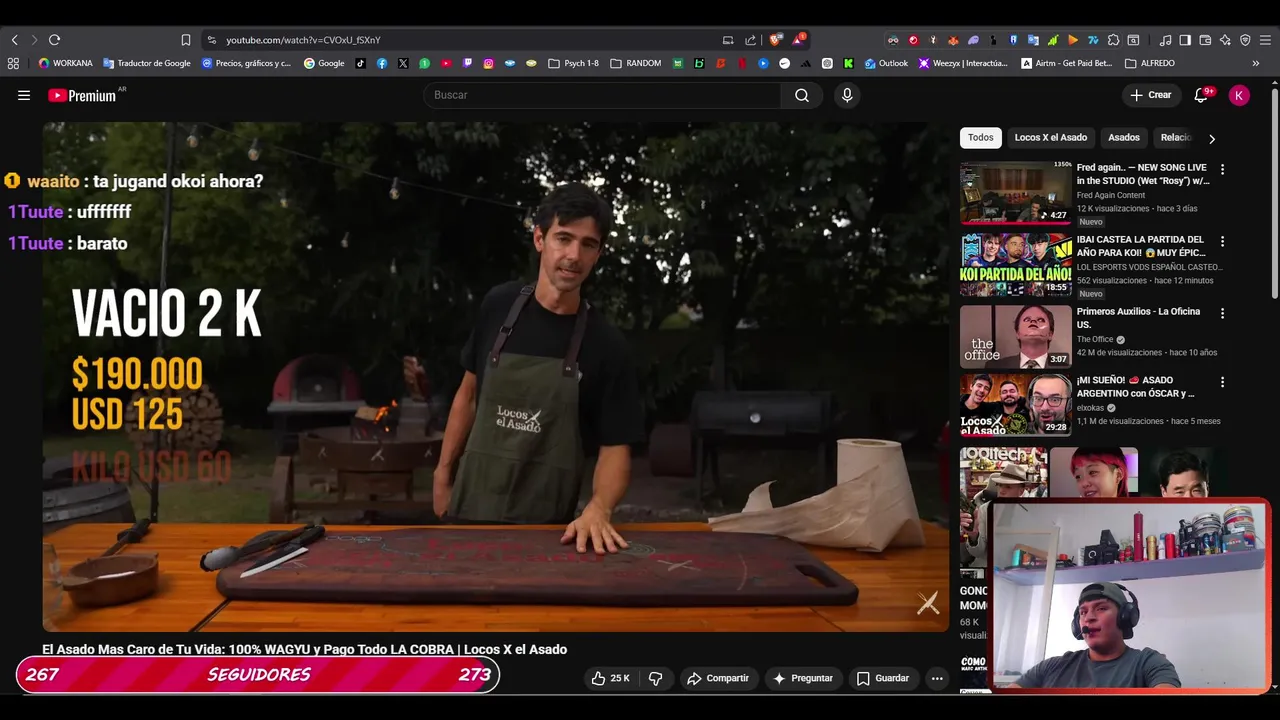Open IBAI CASTEA LA PARTIDA video thumbnail
The width and height of the screenshot is (1280, 720).
point(1015,265)
